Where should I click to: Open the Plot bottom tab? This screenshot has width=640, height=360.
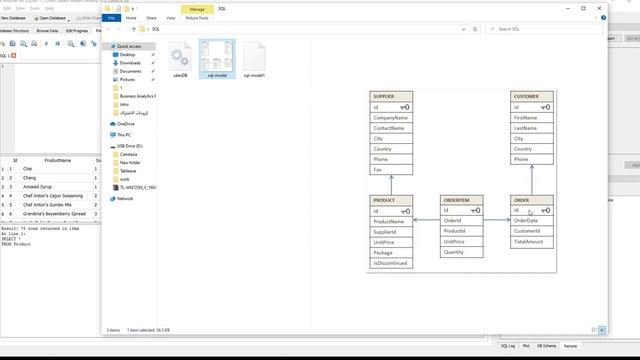(526, 346)
